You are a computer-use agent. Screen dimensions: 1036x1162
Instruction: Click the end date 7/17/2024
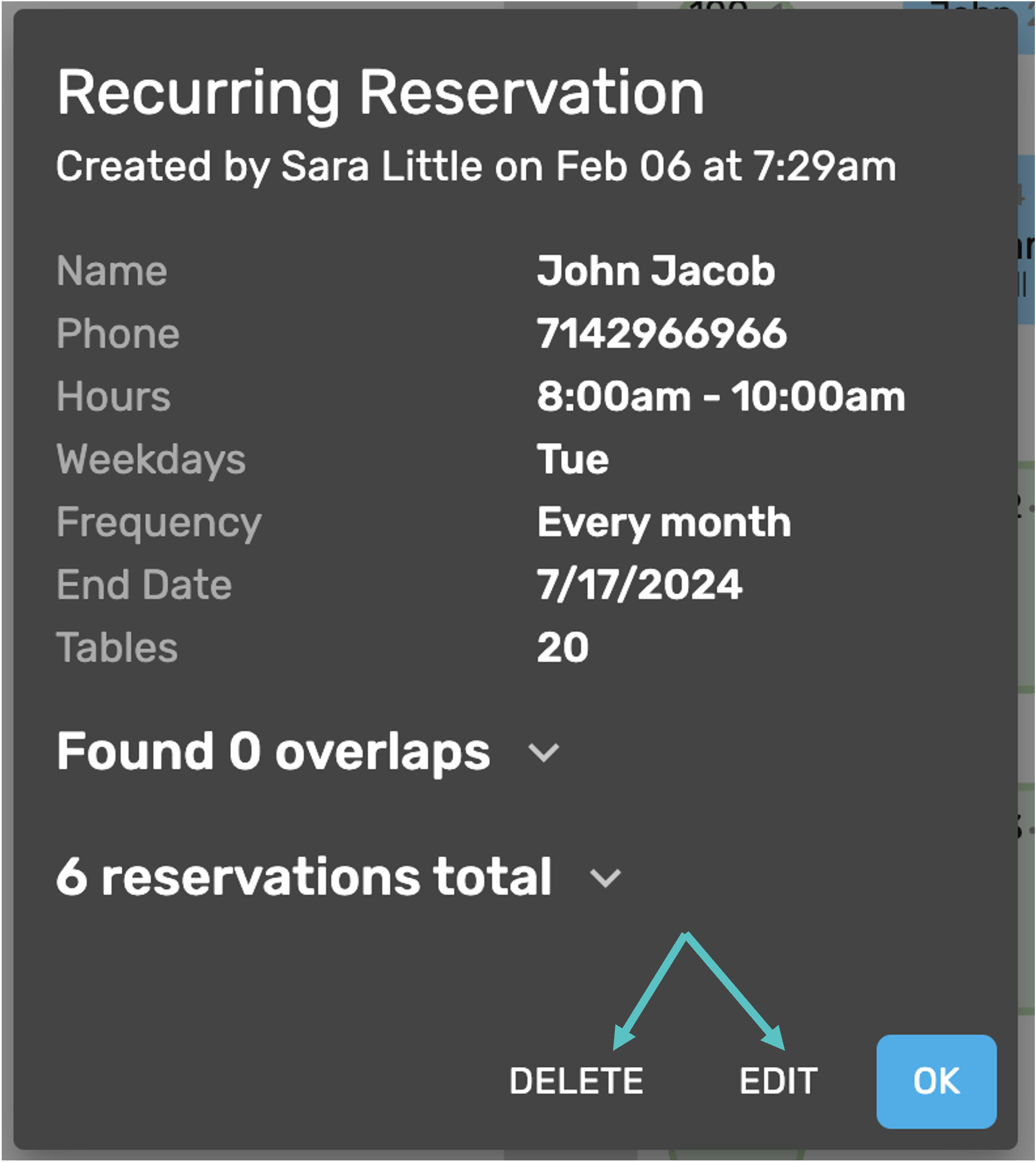(639, 585)
